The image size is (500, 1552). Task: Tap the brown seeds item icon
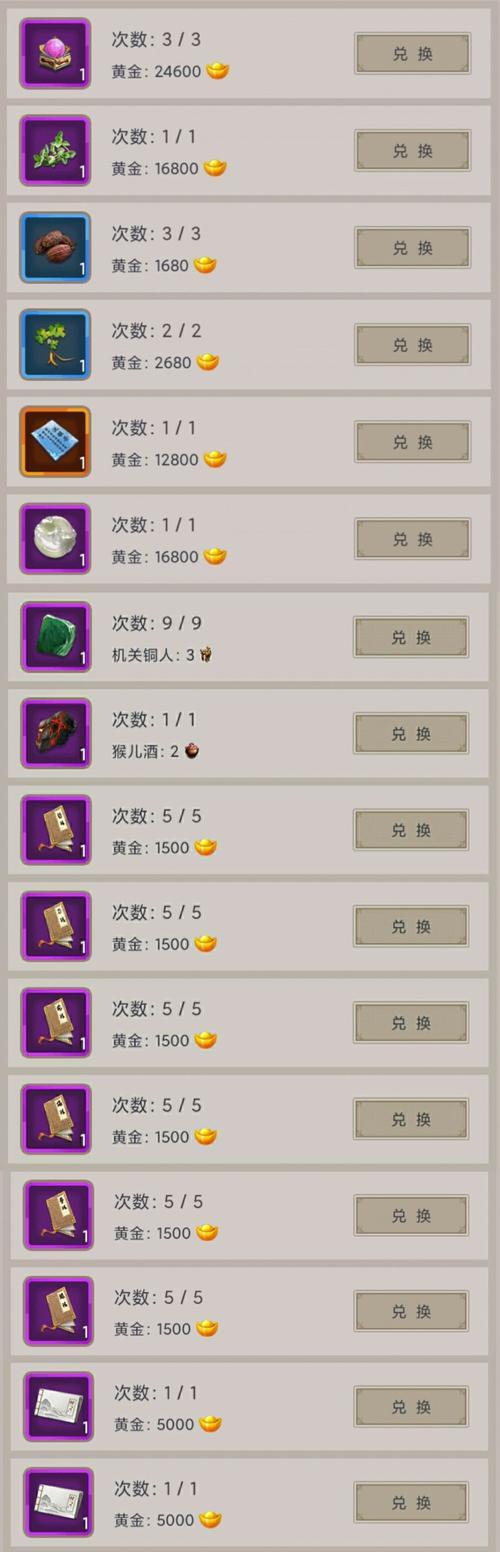tap(55, 247)
